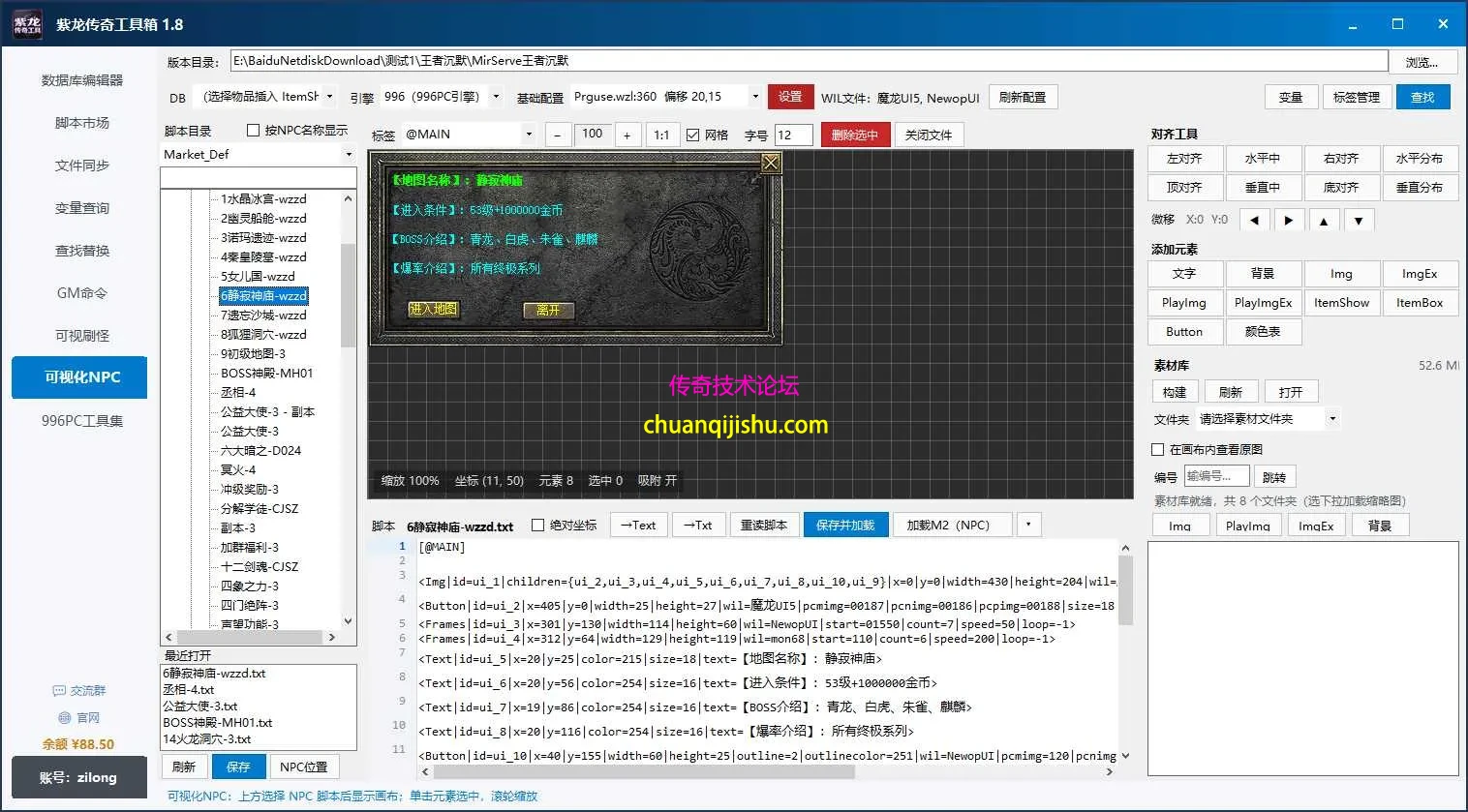Toggle the 网格 grid checkbox
1468x812 pixels.
point(692,135)
